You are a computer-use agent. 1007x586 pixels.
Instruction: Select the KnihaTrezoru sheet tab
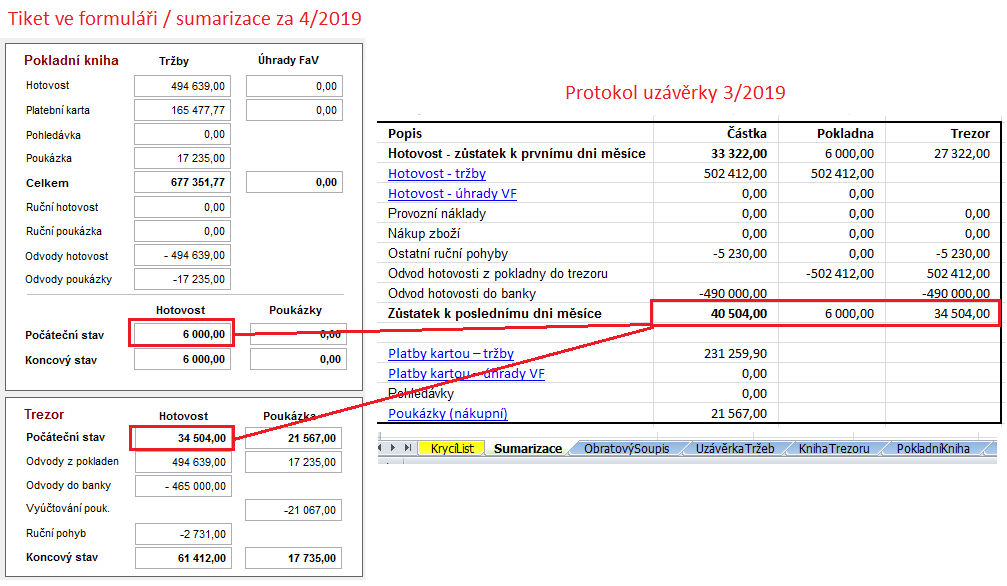(x=834, y=449)
